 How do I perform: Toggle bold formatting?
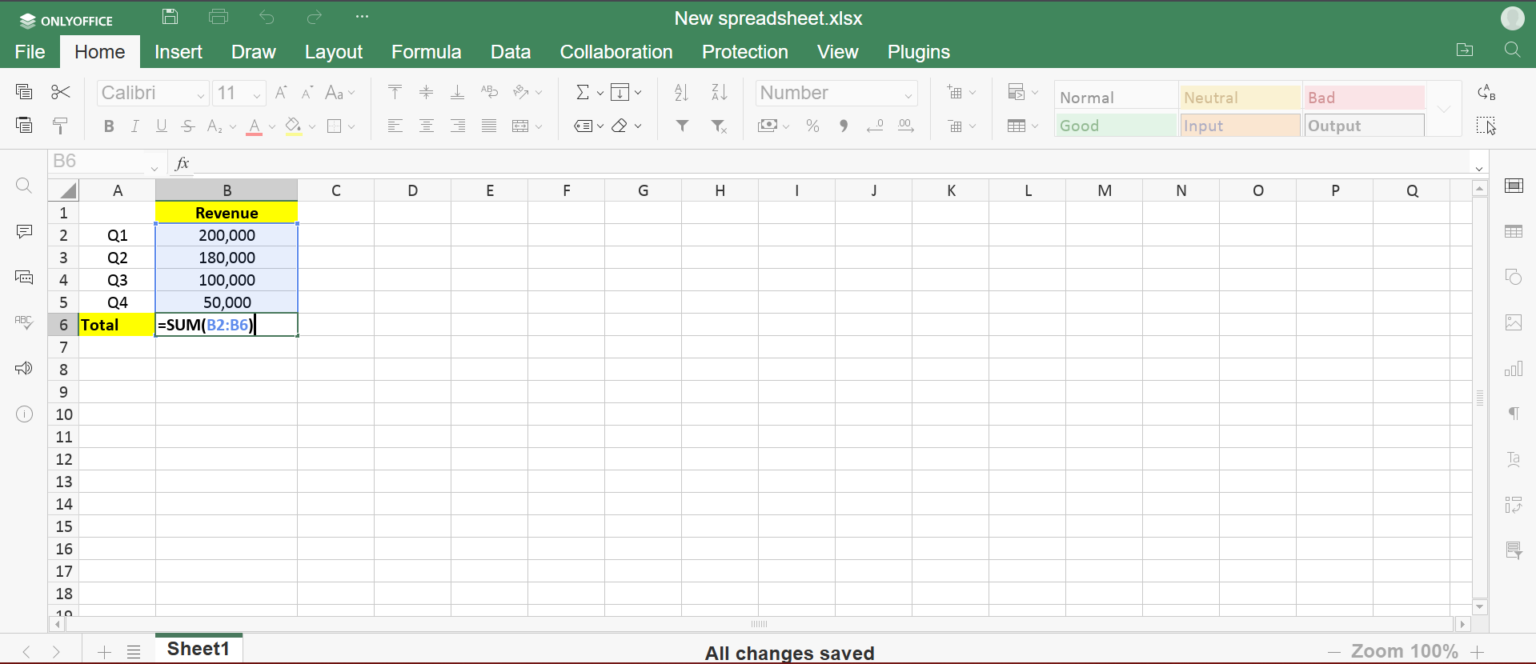109,126
